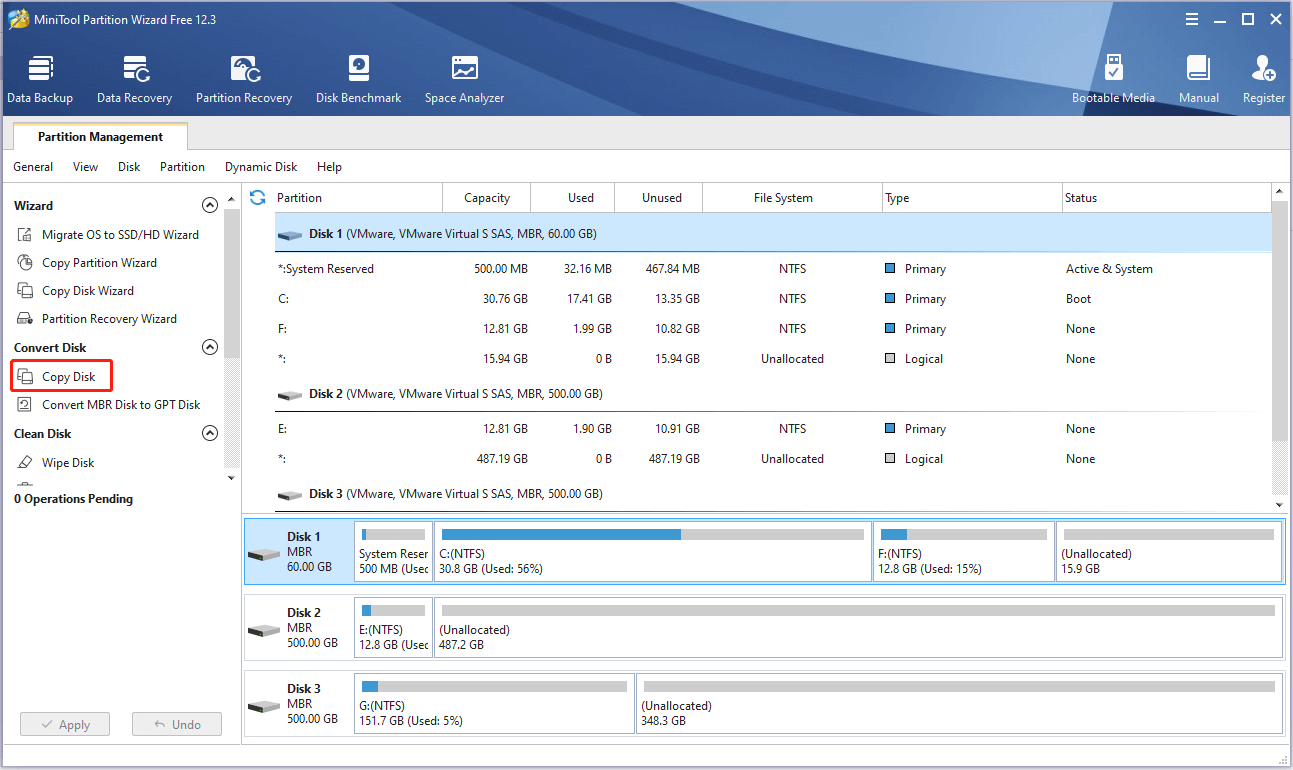
Task: Select the Disk 3 header row in list
Action: coord(772,492)
